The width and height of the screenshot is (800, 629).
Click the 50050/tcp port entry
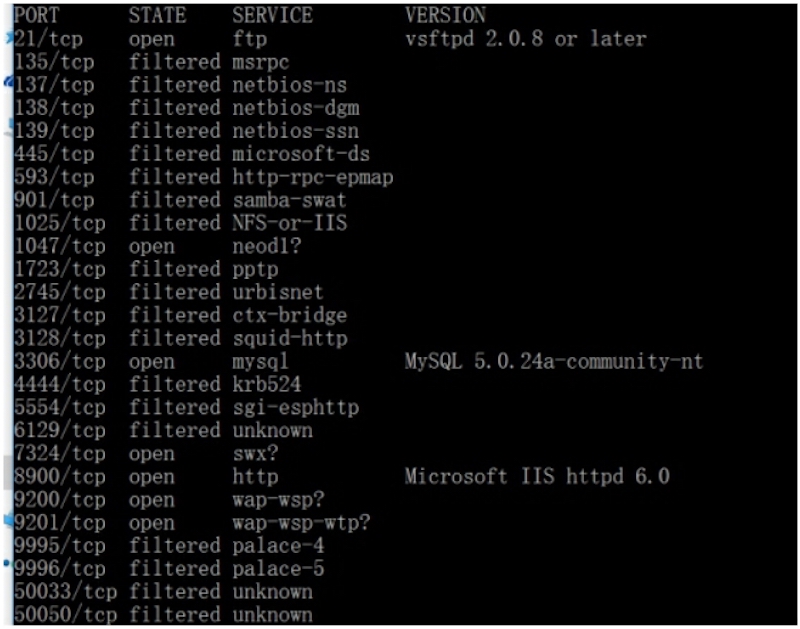click(x=65, y=615)
